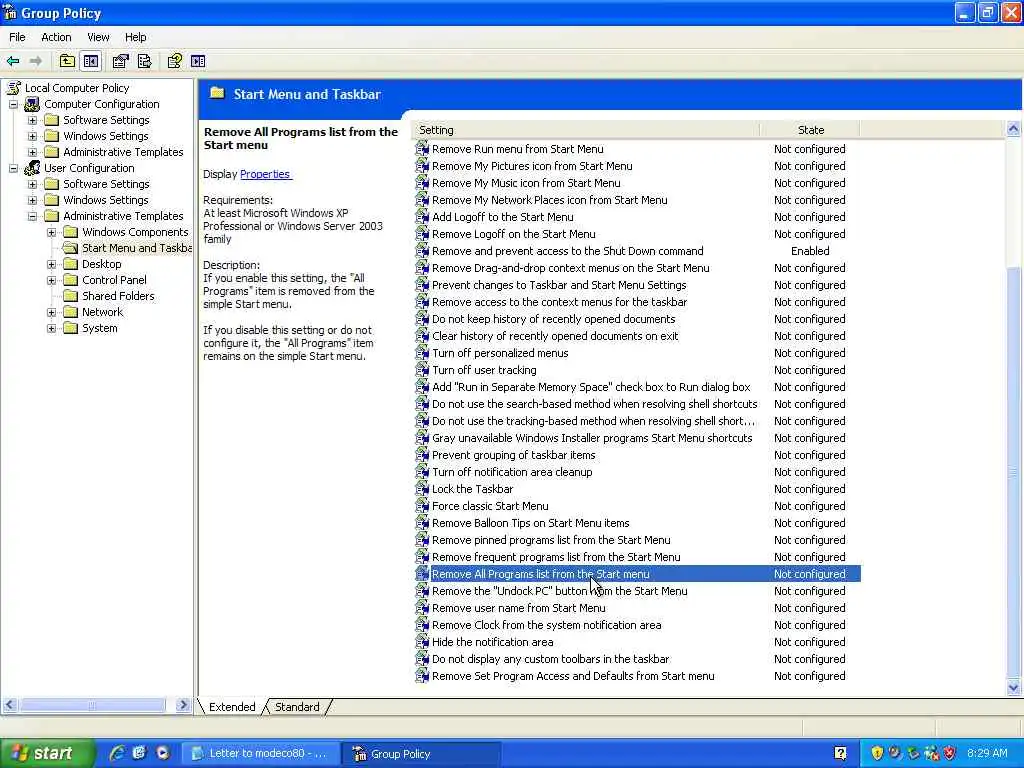Image resolution: width=1024 pixels, height=768 pixels.
Task: Select Turn off personalized menus setting
Action: point(500,353)
